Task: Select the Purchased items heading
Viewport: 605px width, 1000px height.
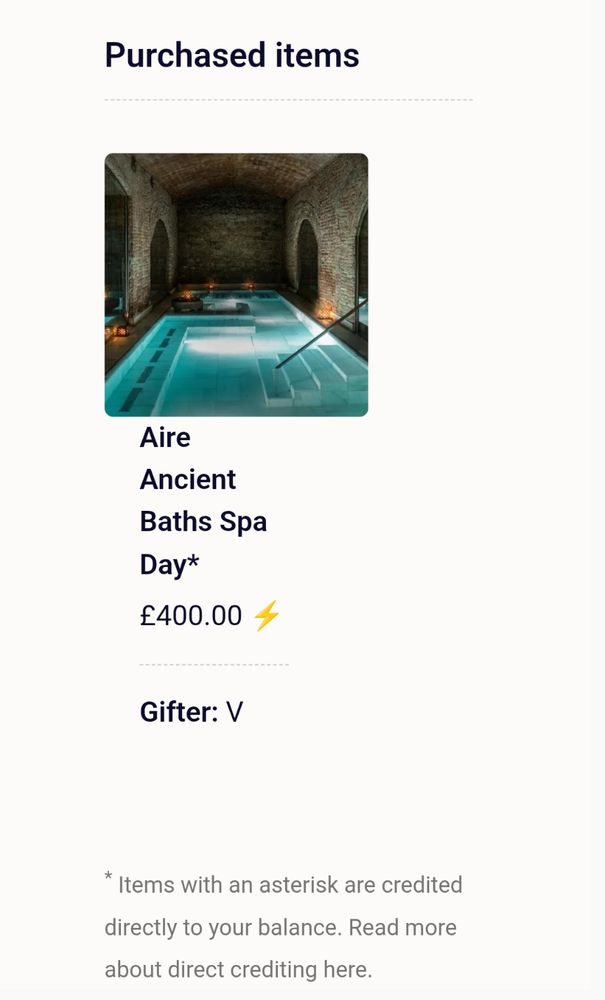Action: click(x=232, y=55)
